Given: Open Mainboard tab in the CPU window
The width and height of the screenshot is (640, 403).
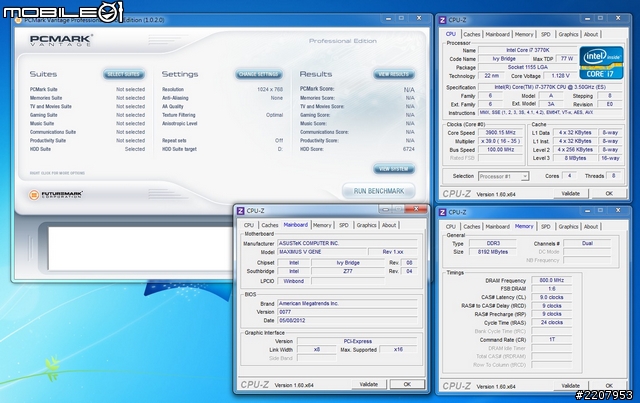Looking at the screenshot, I should click(x=498, y=34).
